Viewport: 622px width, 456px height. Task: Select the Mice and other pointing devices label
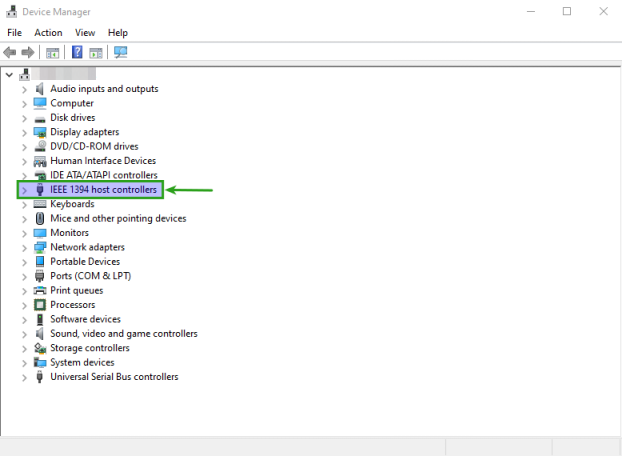point(118,218)
